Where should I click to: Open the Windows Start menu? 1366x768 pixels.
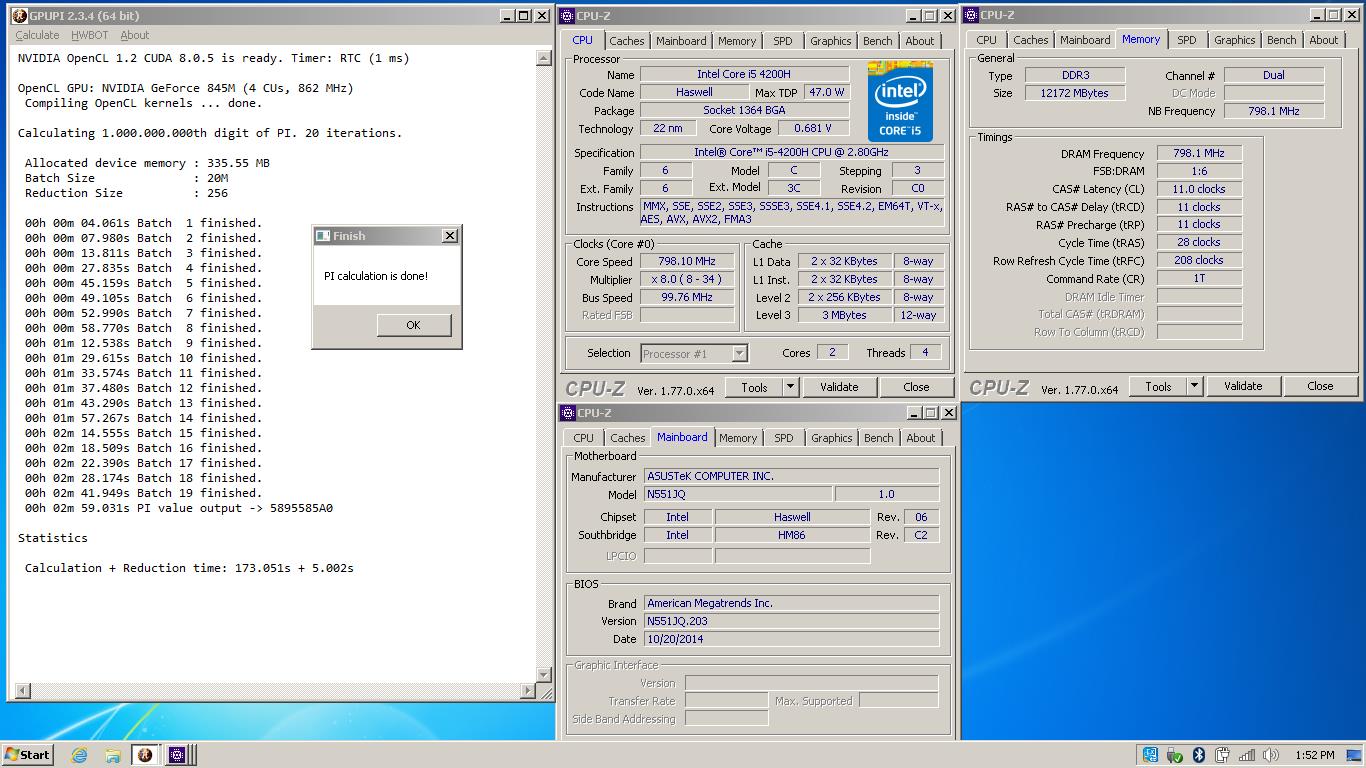(x=28, y=755)
